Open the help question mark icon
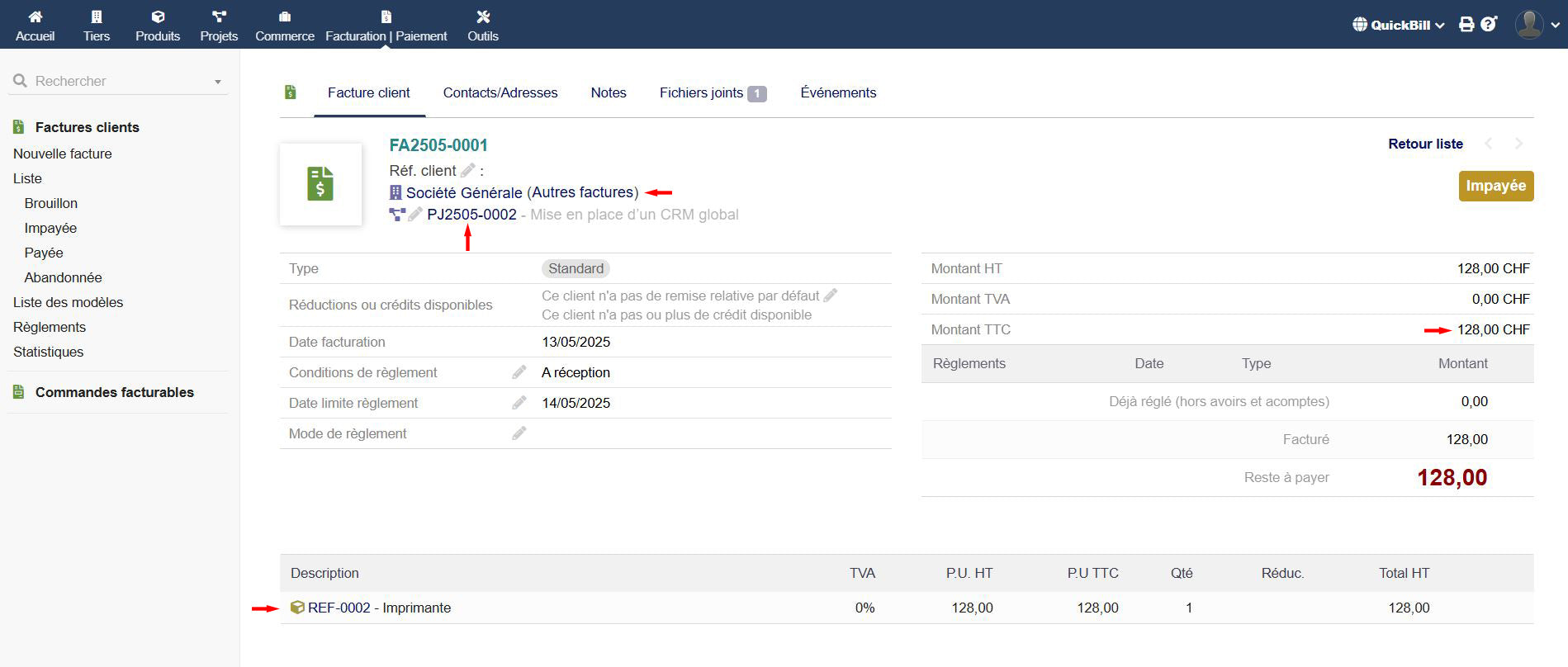 [1489, 25]
